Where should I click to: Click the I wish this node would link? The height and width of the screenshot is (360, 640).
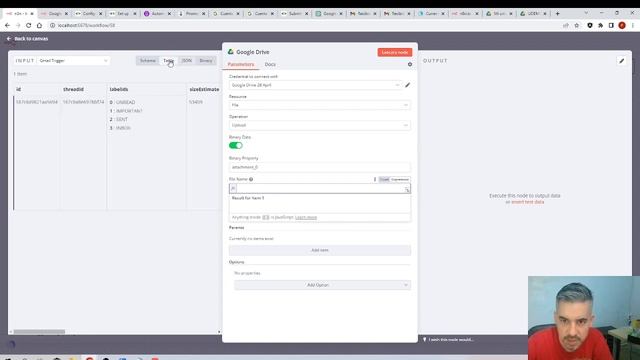click(x=451, y=340)
